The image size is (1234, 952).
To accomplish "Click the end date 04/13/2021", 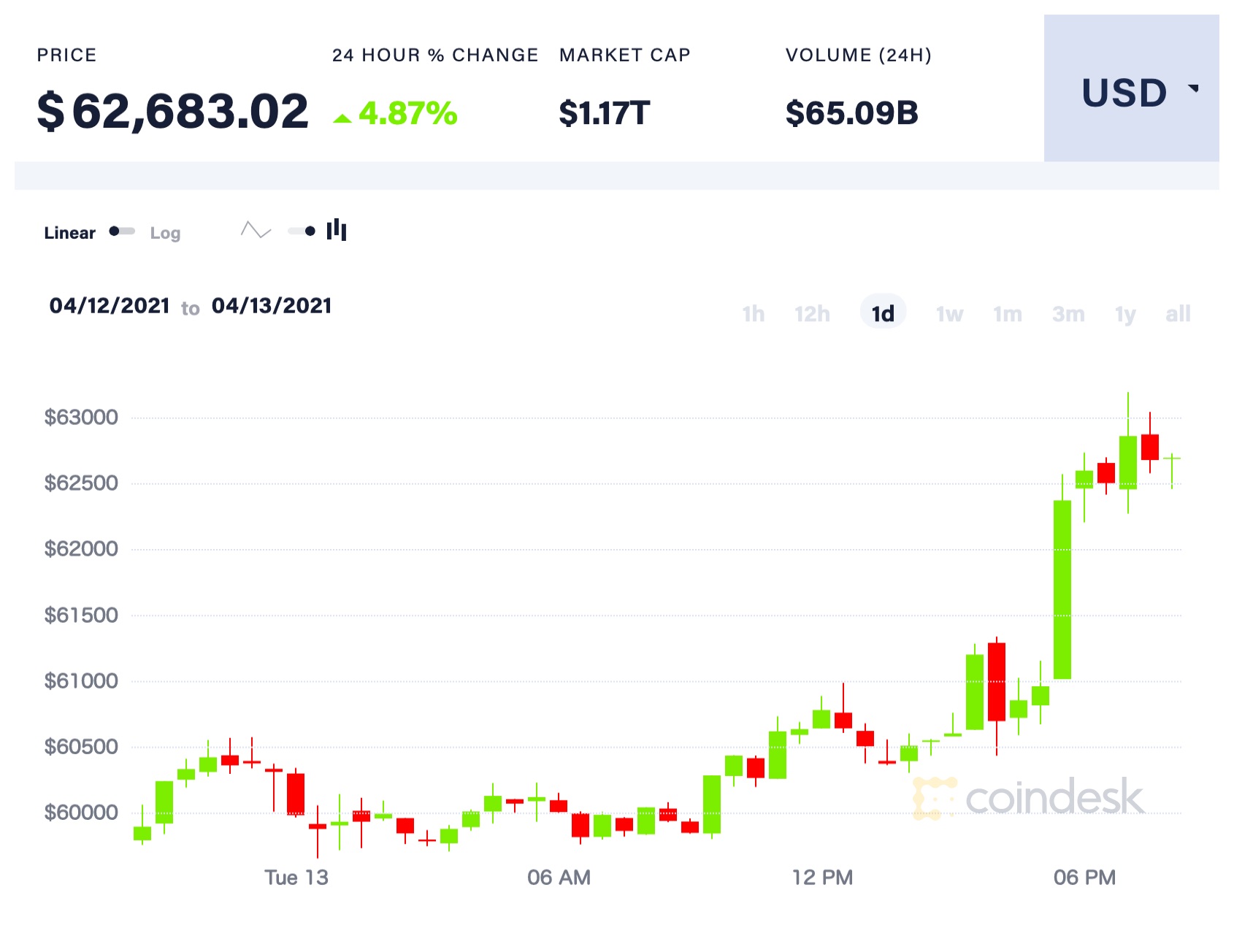I will [x=272, y=305].
